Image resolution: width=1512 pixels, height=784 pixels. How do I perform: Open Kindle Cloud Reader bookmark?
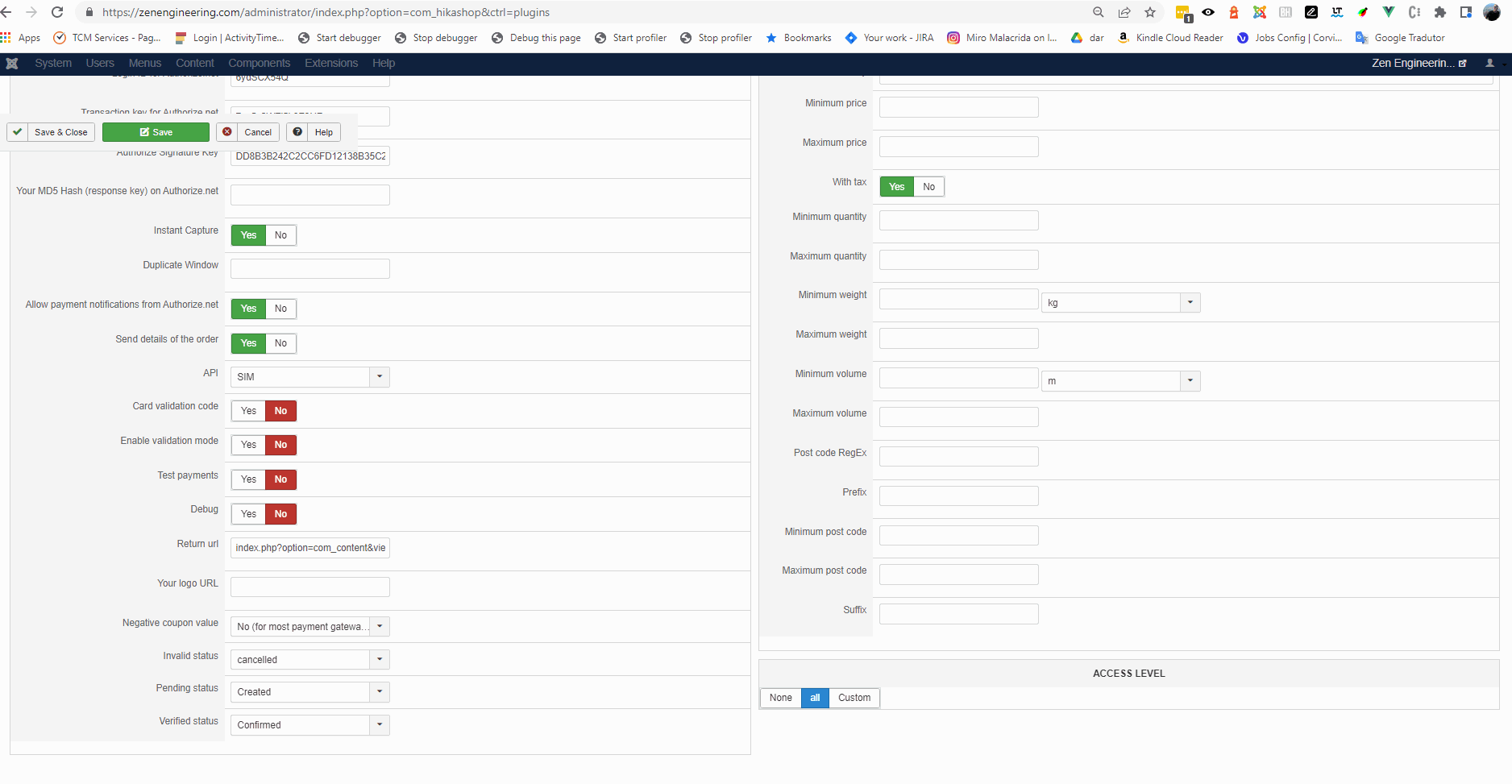[1170, 38]
